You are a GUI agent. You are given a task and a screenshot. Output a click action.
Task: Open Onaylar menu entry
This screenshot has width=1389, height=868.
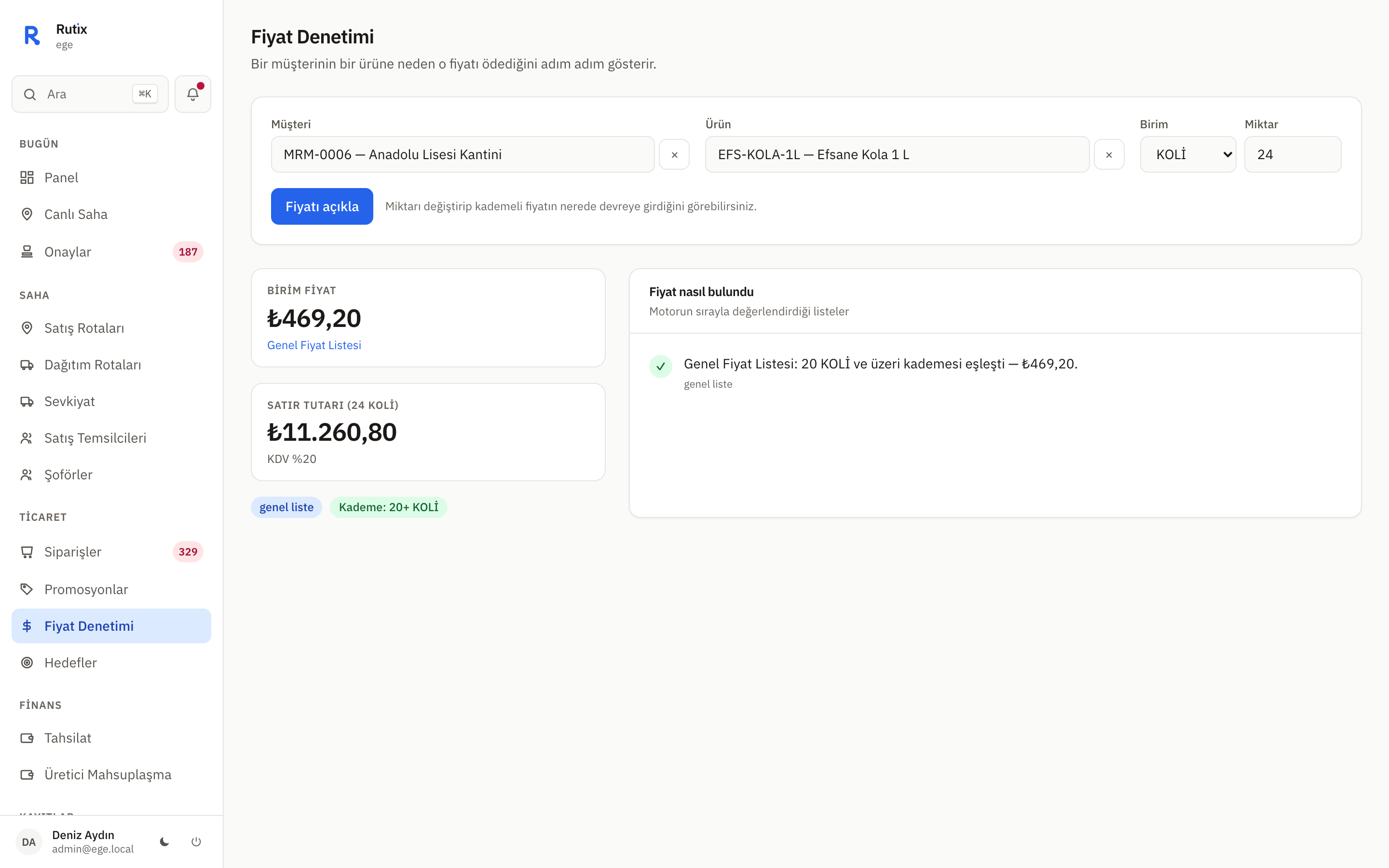[x=111, y=251]
